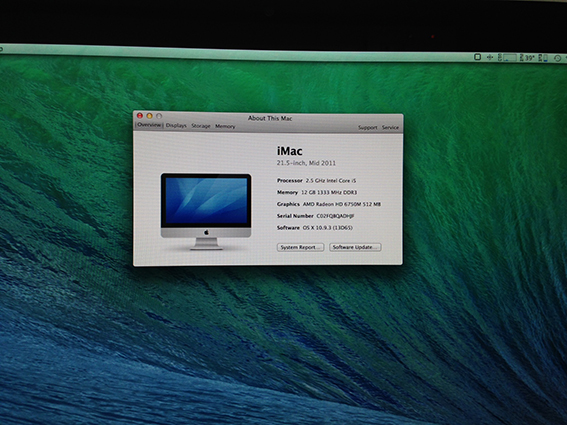The width and height of the screenshot is (567, 425).
Task: Open the Time Machine menu bar icon
Action: [x=557, y=58]
